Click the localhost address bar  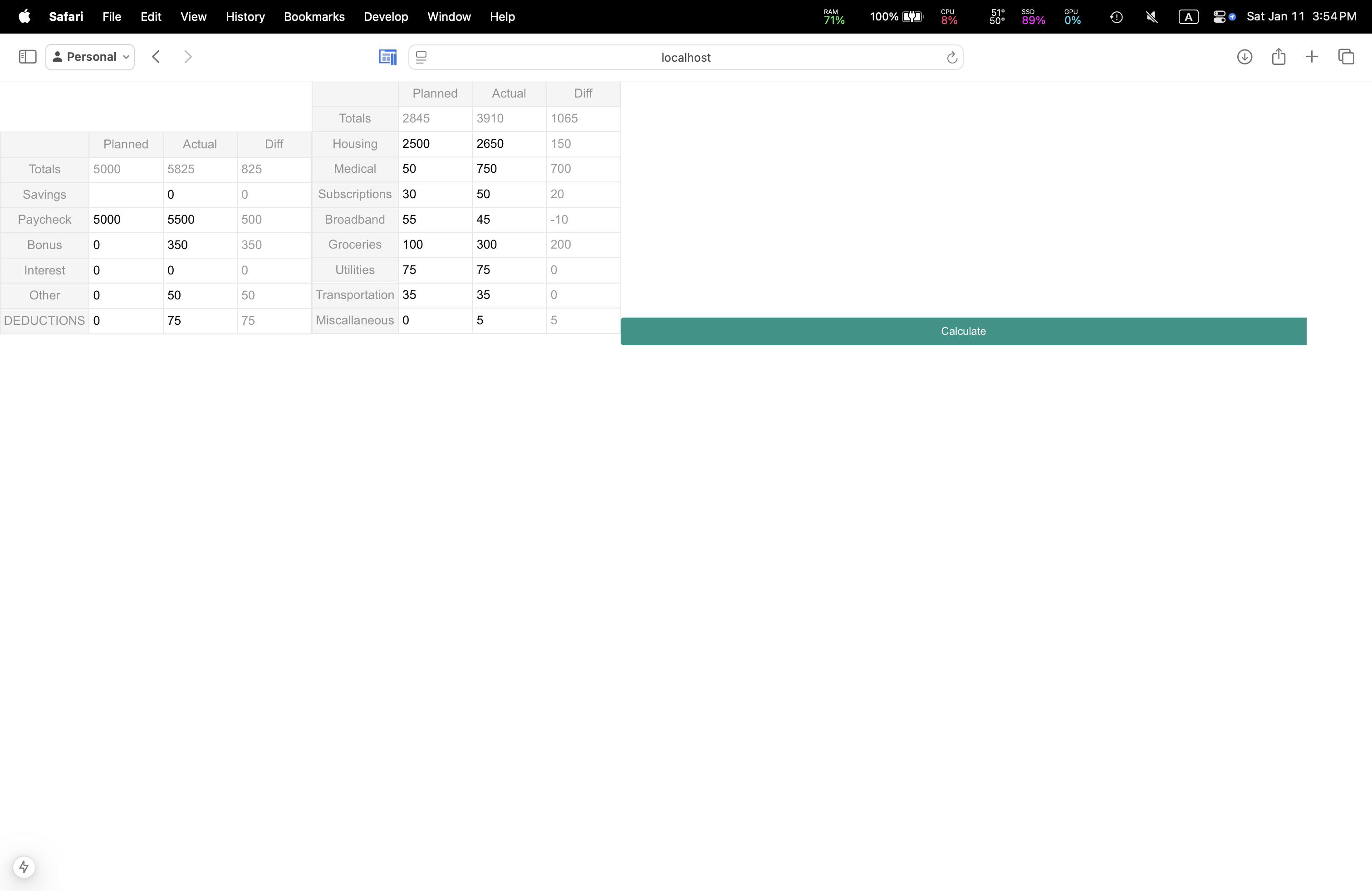(x=686, y=57)
